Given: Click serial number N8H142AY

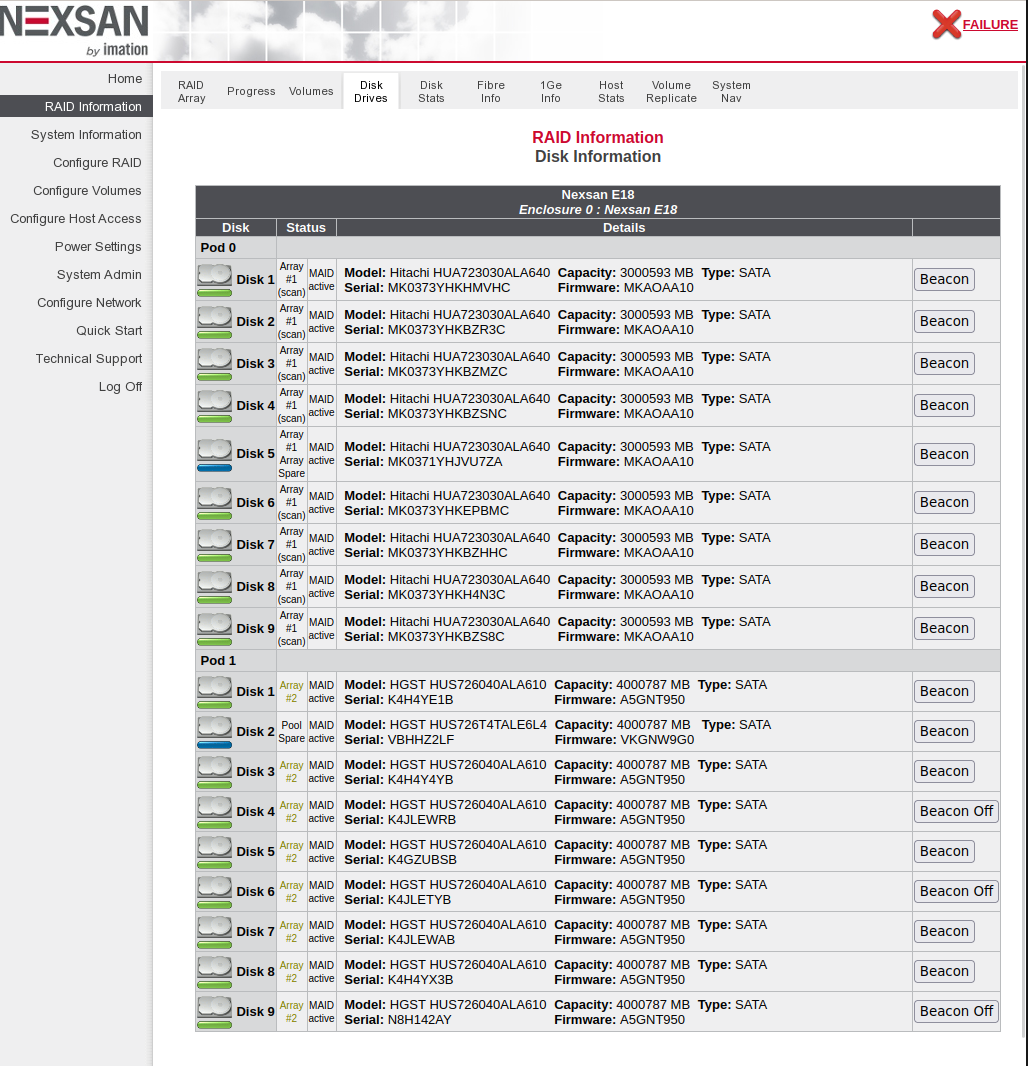Looking at the screenshot, I should tap(419, 1020).
